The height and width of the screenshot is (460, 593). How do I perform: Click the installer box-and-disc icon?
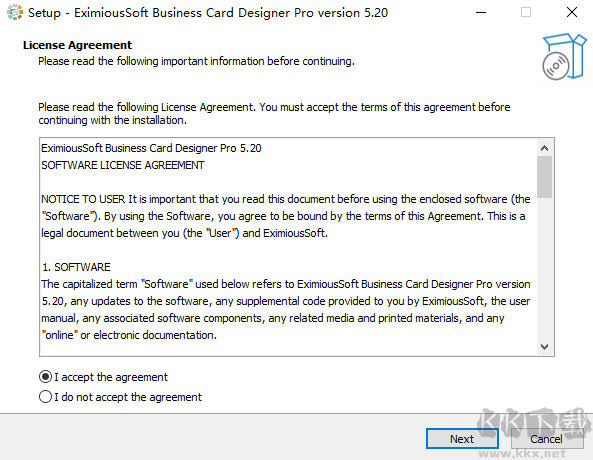[x=564, y=56]
